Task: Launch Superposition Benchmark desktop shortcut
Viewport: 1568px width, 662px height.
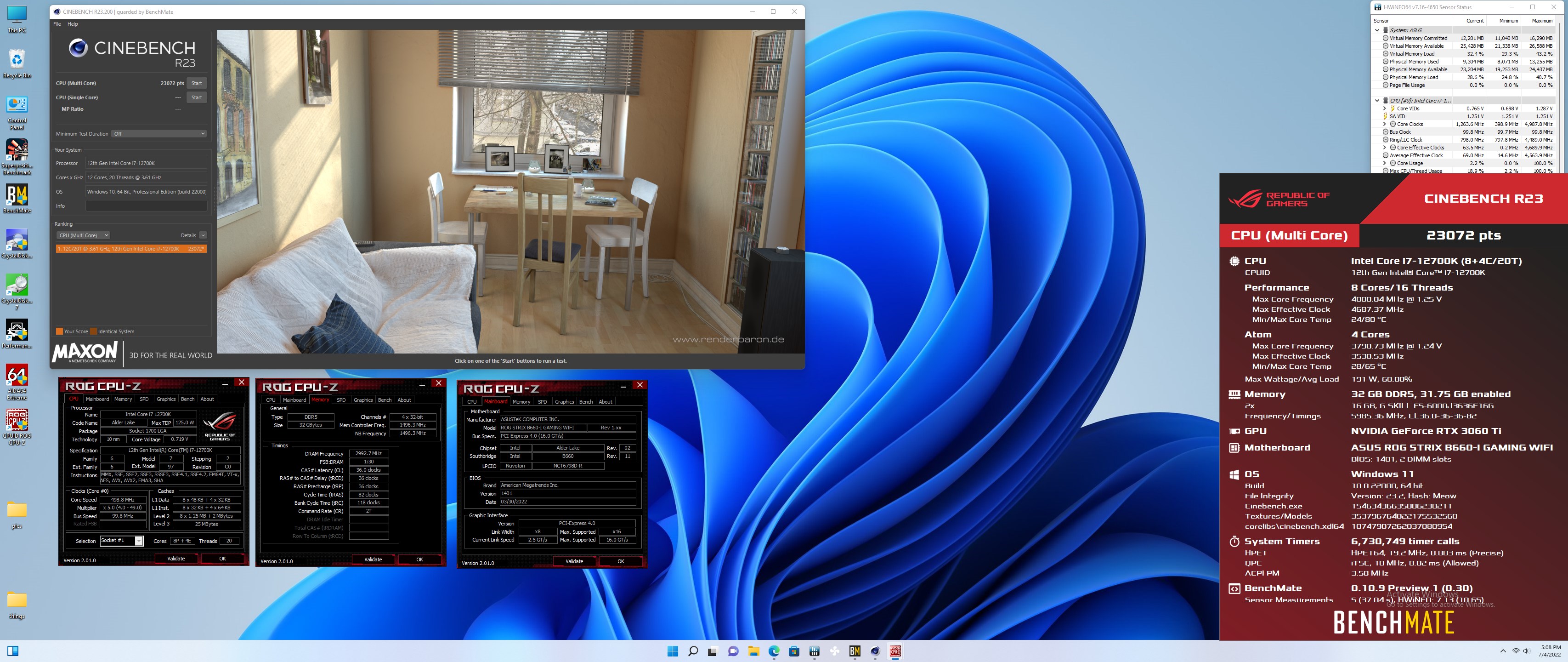Action: (x=17, y=157)
